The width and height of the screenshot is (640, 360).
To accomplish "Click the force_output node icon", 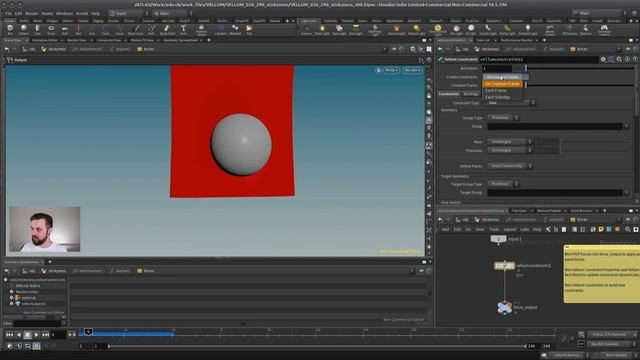I will (x=504, y=307).
